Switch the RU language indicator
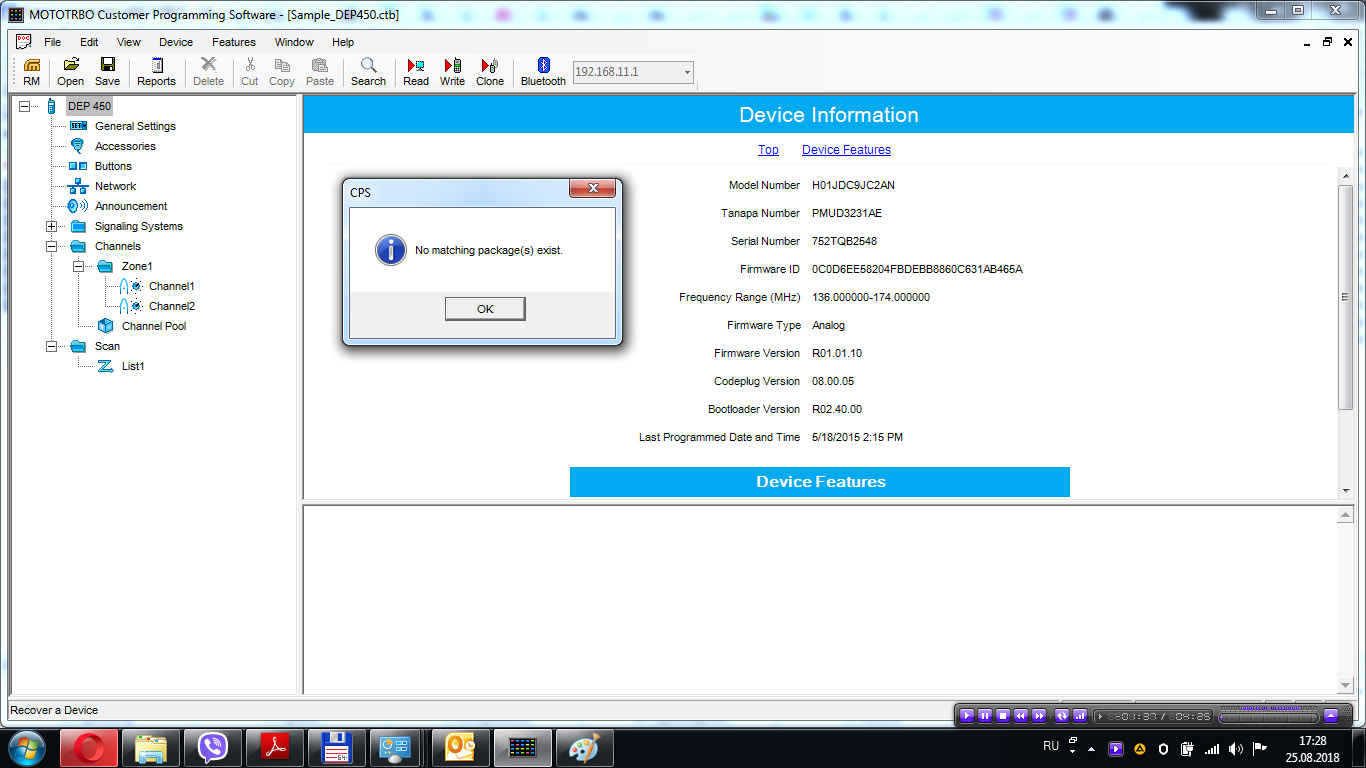 pyautogui.click(x=1051, y=746)
